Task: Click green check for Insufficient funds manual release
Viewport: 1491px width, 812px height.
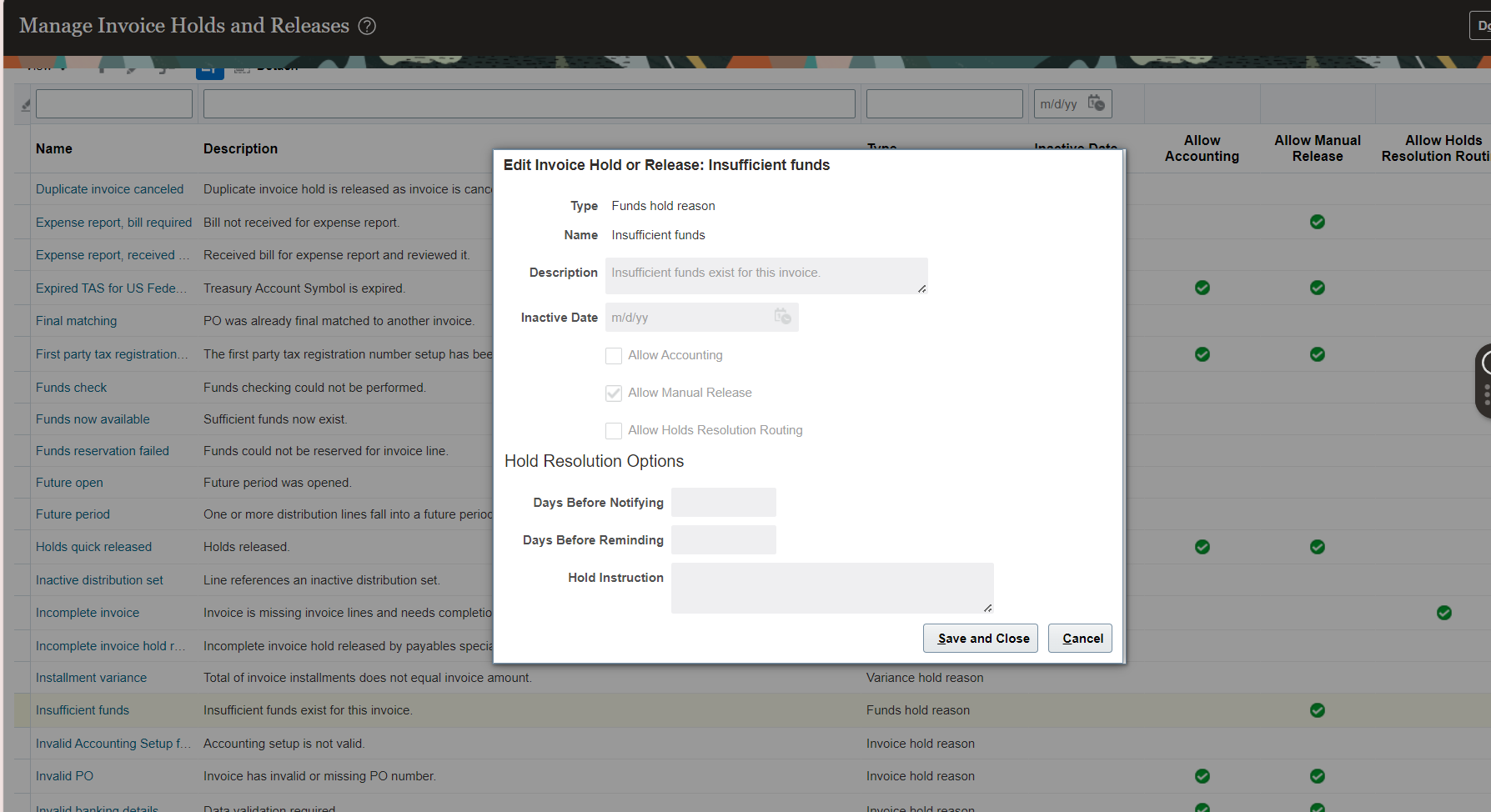Action: pyautogui.click(x=1318, y=710)
